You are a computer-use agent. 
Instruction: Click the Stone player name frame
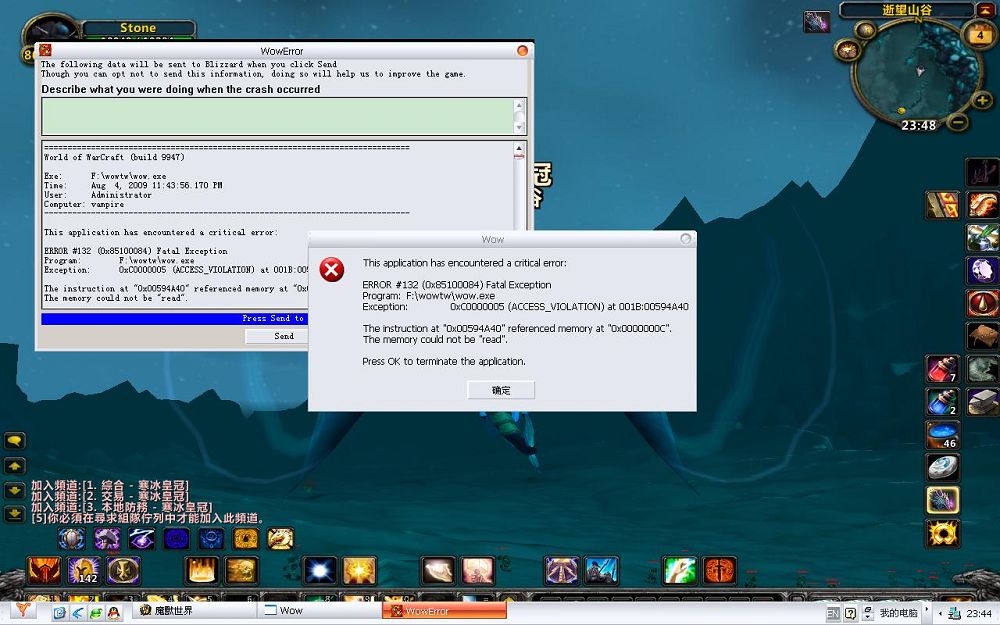click(138, 28)
